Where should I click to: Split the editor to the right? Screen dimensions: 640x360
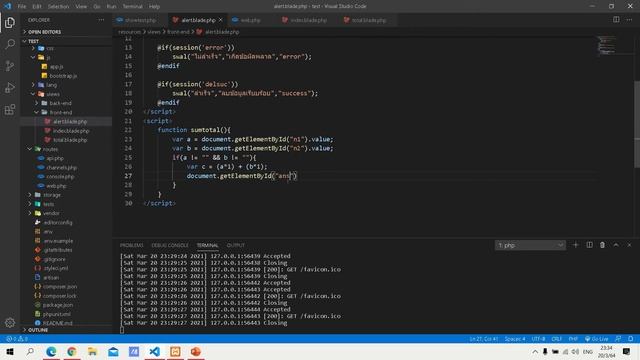click(616, 20)
